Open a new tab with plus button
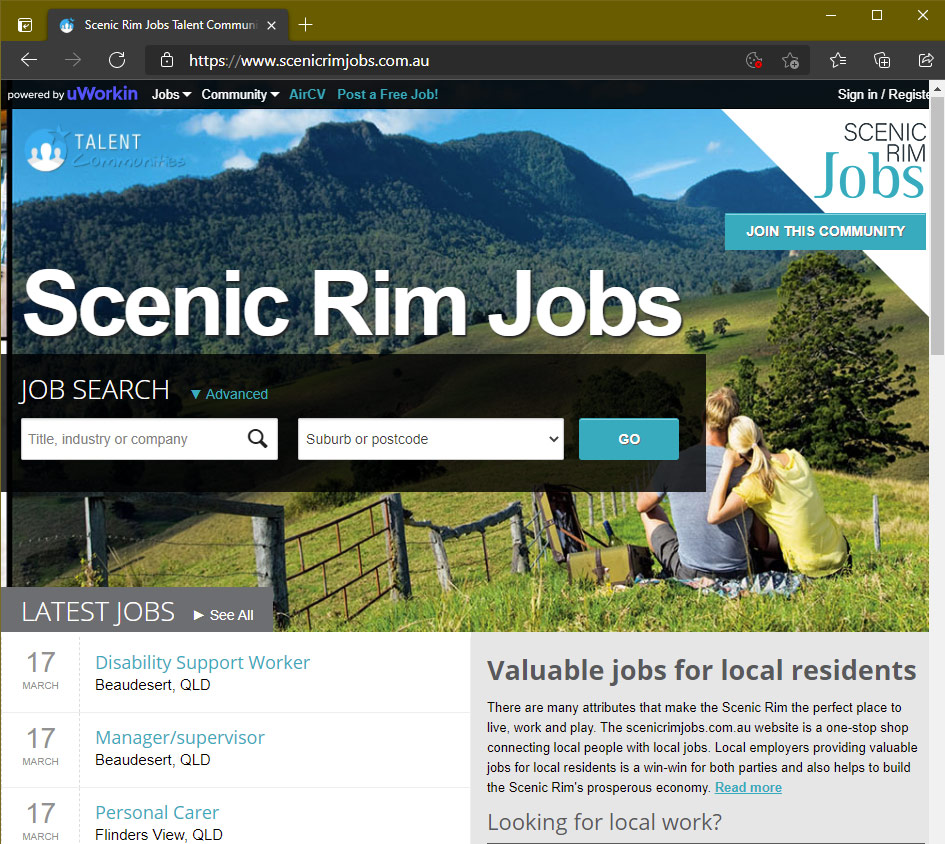Viewport: 945px width, 844px height. [x=306, y=25]
